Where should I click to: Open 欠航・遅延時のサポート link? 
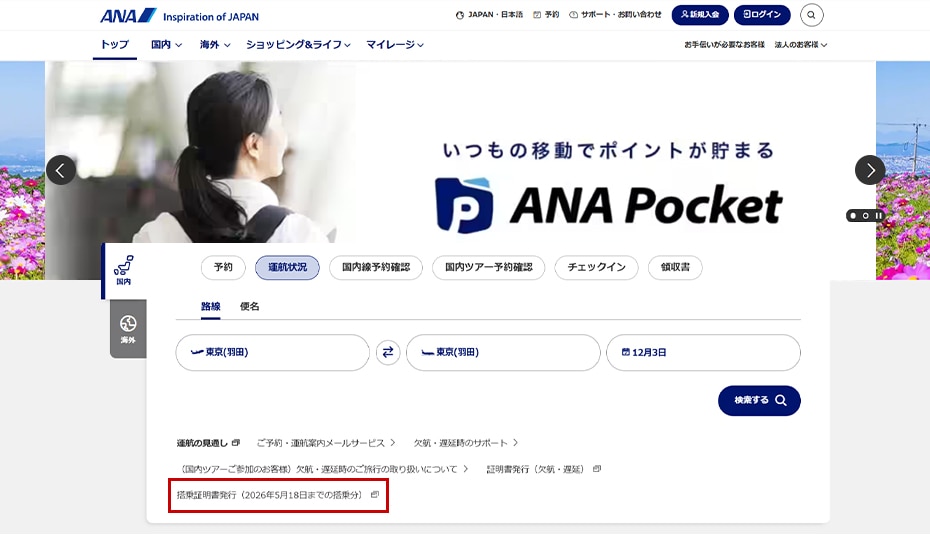(466, 443)
